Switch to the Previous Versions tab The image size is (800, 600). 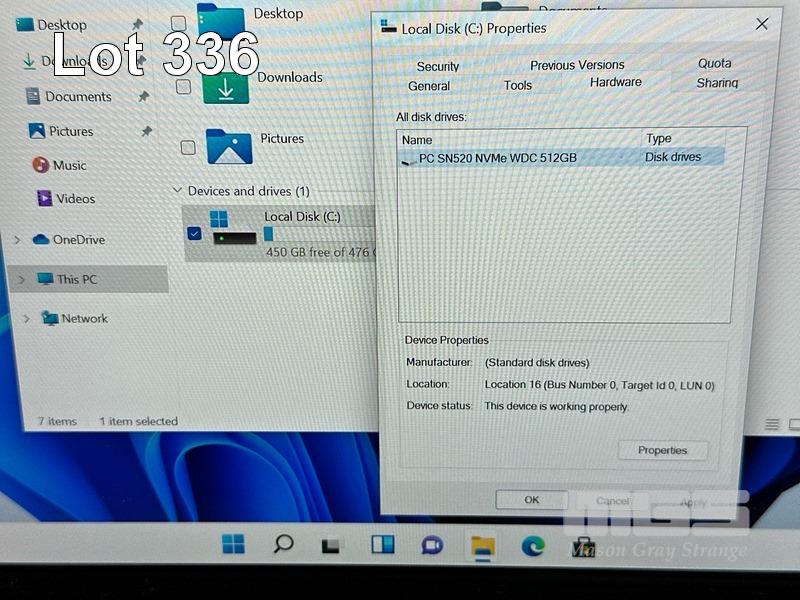click(x=577, y=65)
